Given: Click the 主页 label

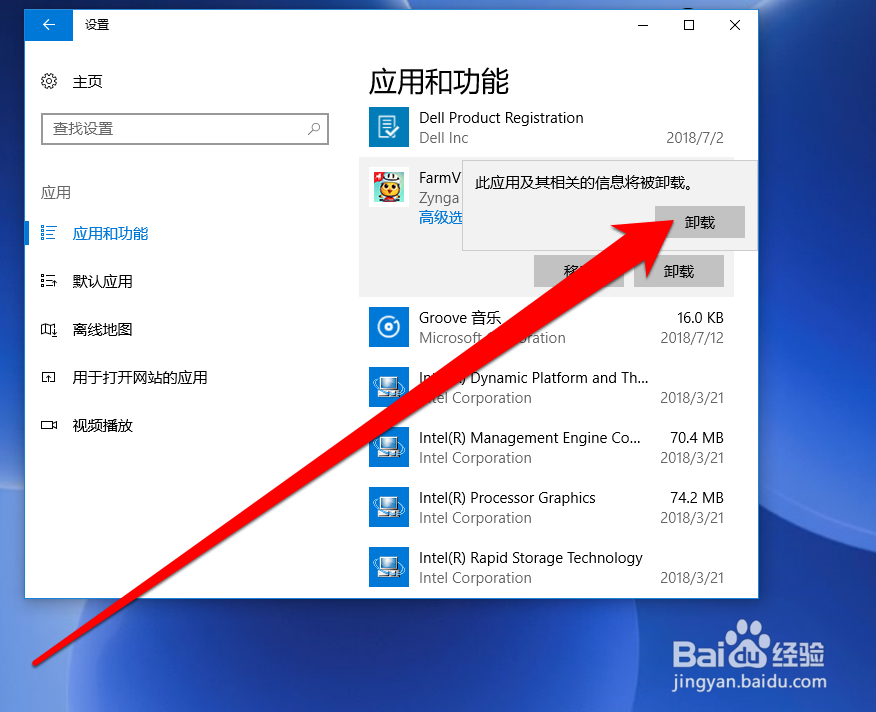Looking at the screenshot, I should [88, 82].
